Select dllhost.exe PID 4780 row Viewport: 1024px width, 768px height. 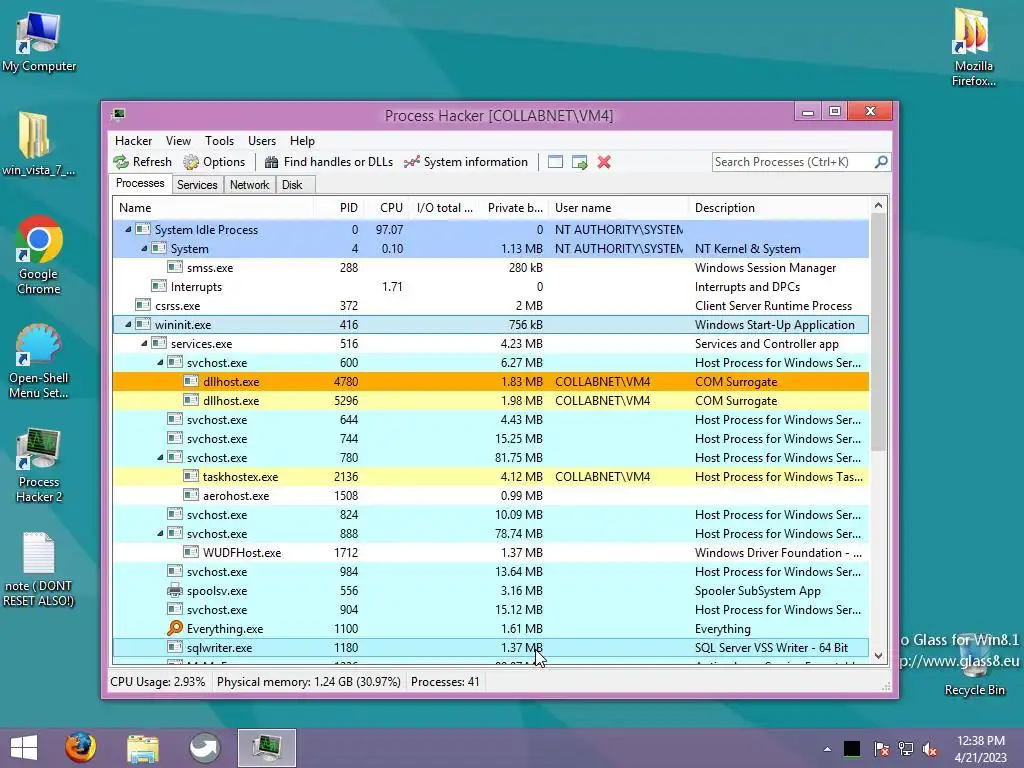490,381
